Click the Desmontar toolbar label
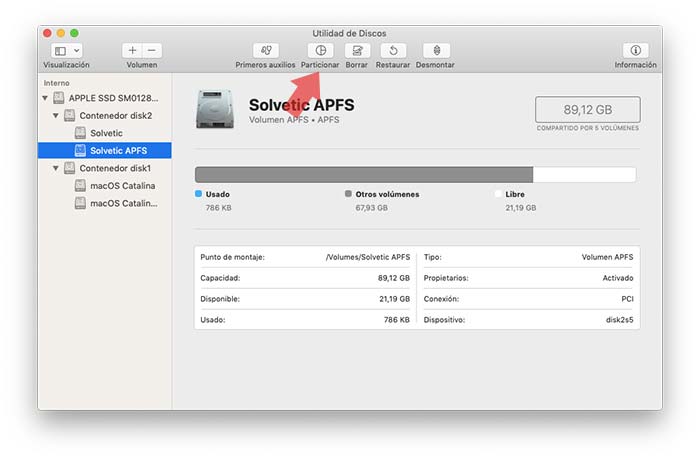 click(435, 65)
